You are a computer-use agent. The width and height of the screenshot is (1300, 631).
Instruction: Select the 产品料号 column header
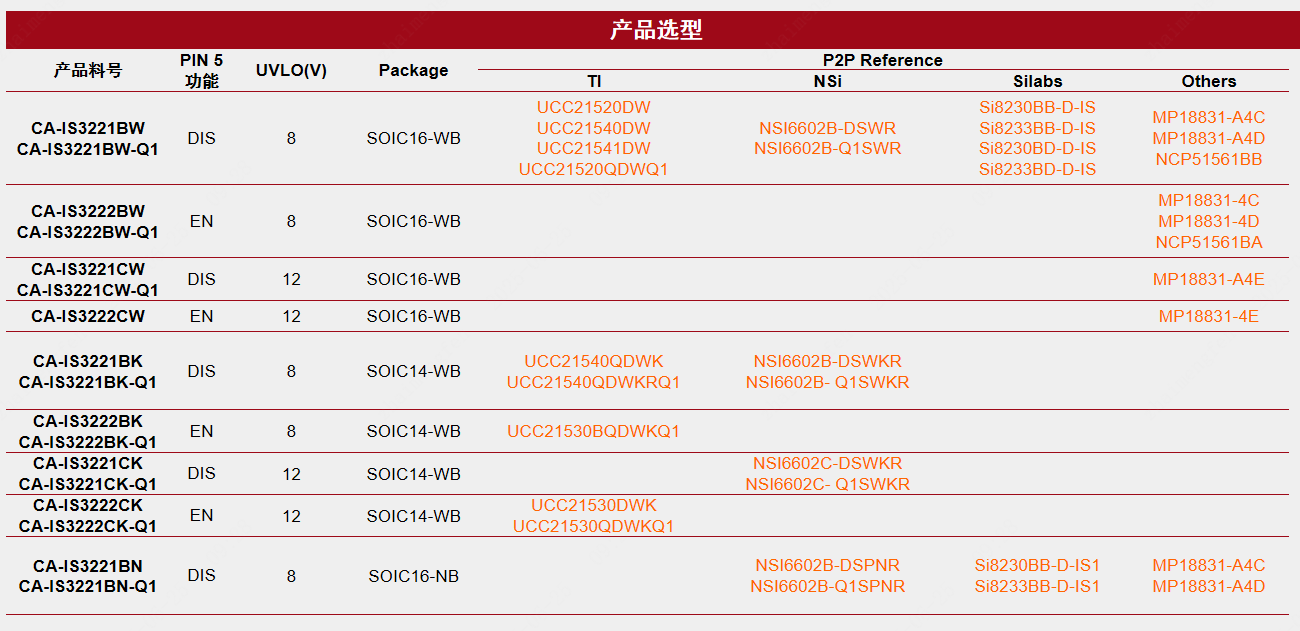(x=88, y=70)
